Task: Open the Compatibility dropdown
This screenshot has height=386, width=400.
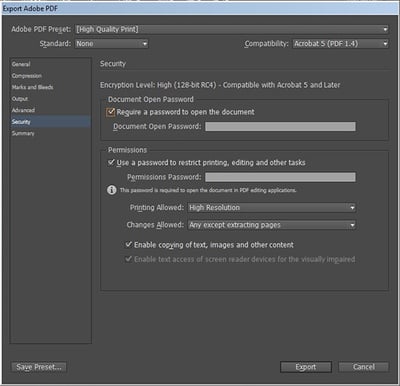Action: 341,44
